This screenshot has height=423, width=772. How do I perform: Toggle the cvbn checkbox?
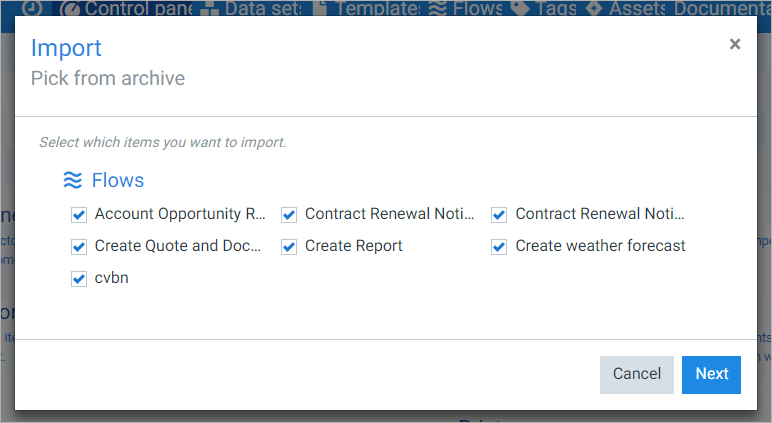[x=79, y=279]
